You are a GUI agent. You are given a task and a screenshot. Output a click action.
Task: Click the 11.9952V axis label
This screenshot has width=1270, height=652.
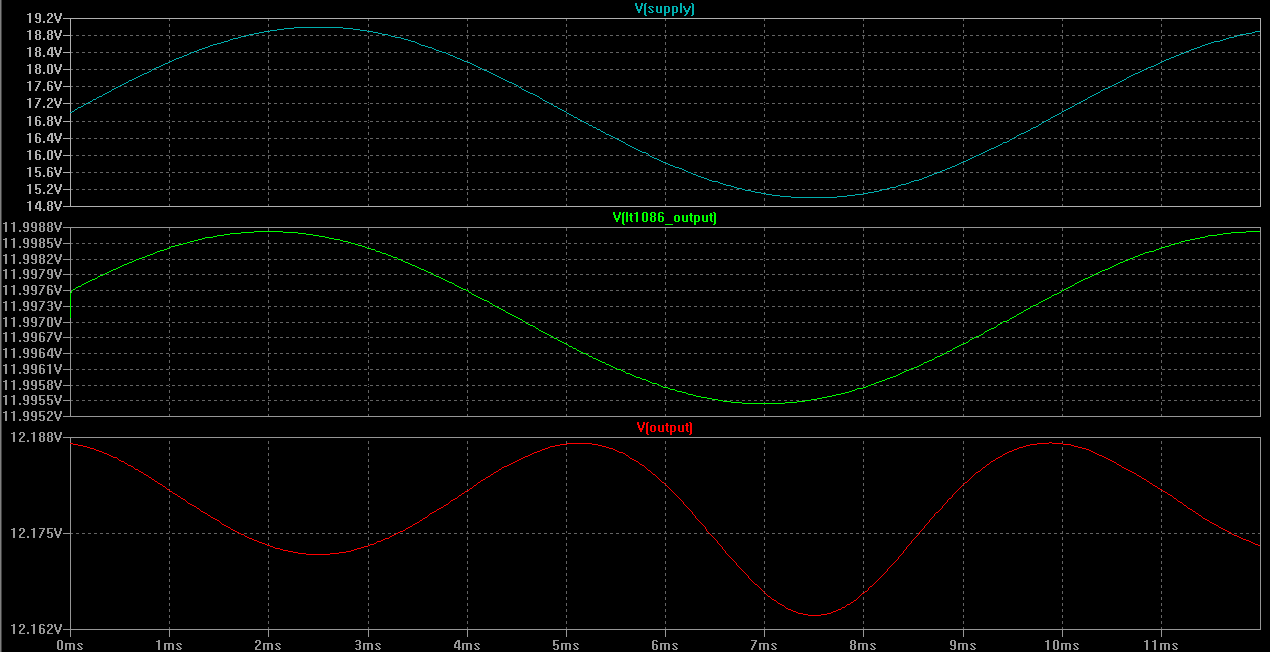click(x=35, y=416)
